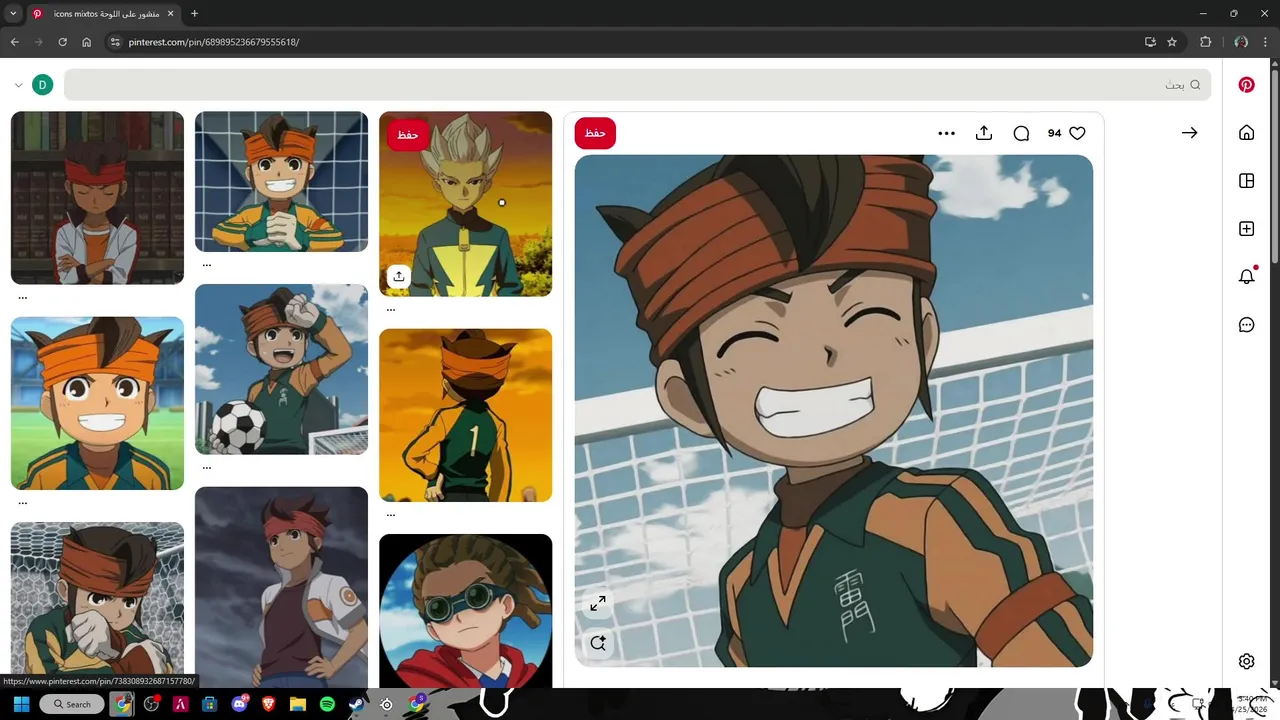
Task: Bookmark this page with star icon
Action: click(x=1172, y=42)
